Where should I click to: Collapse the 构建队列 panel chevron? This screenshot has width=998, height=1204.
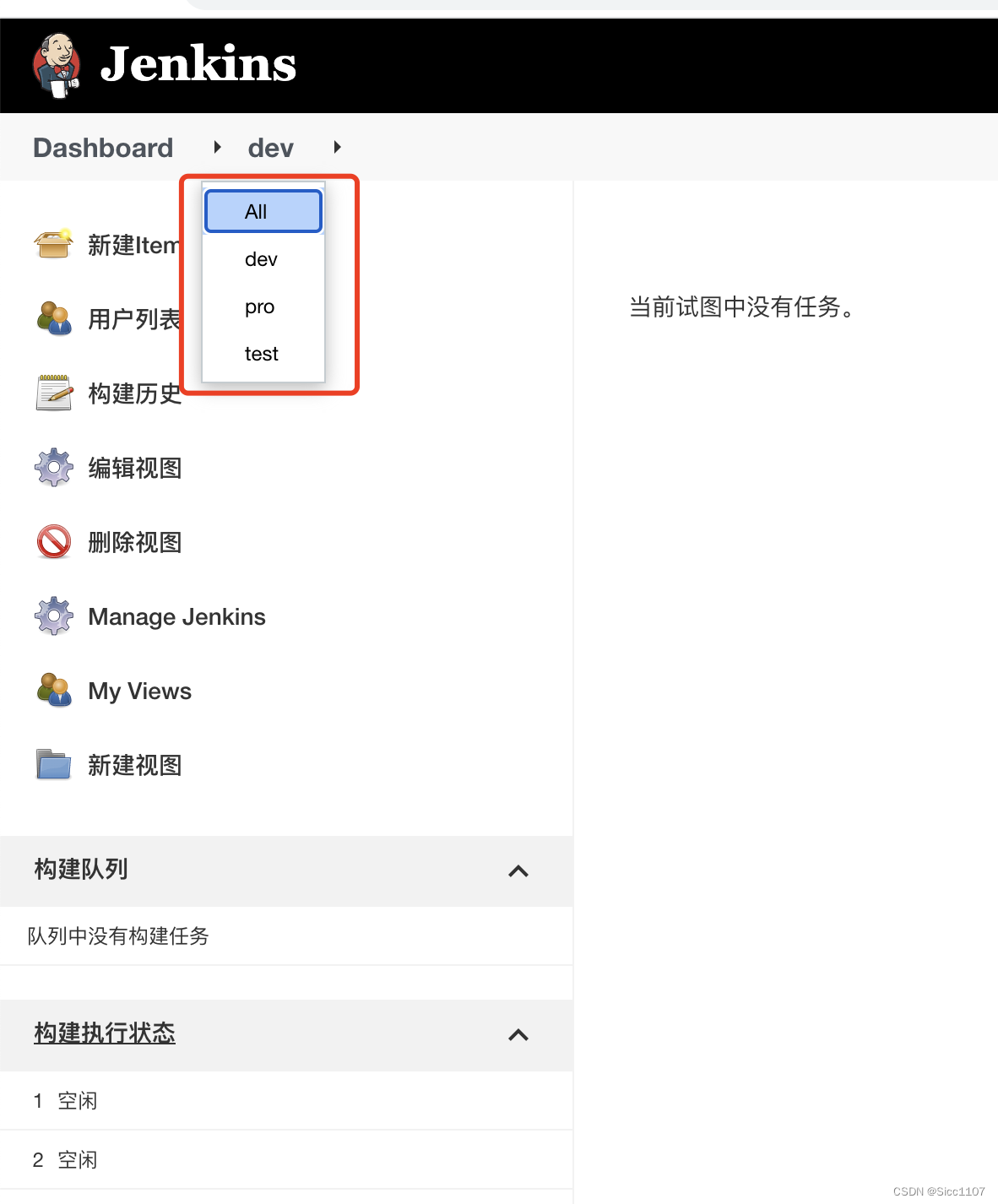518,870
